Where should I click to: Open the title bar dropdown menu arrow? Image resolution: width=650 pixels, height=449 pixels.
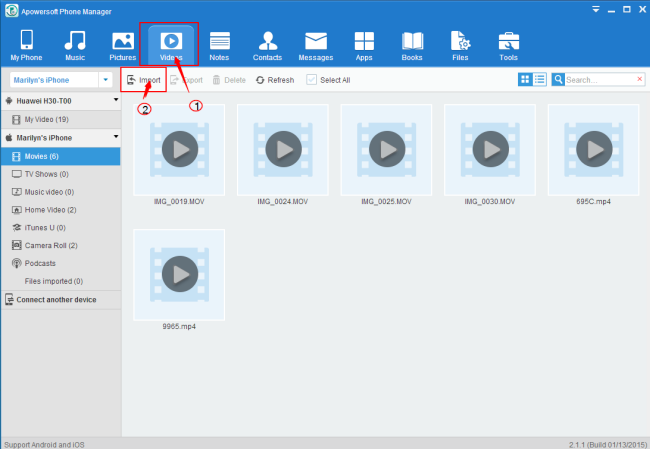pyautogui.click(x=596, y=9)
